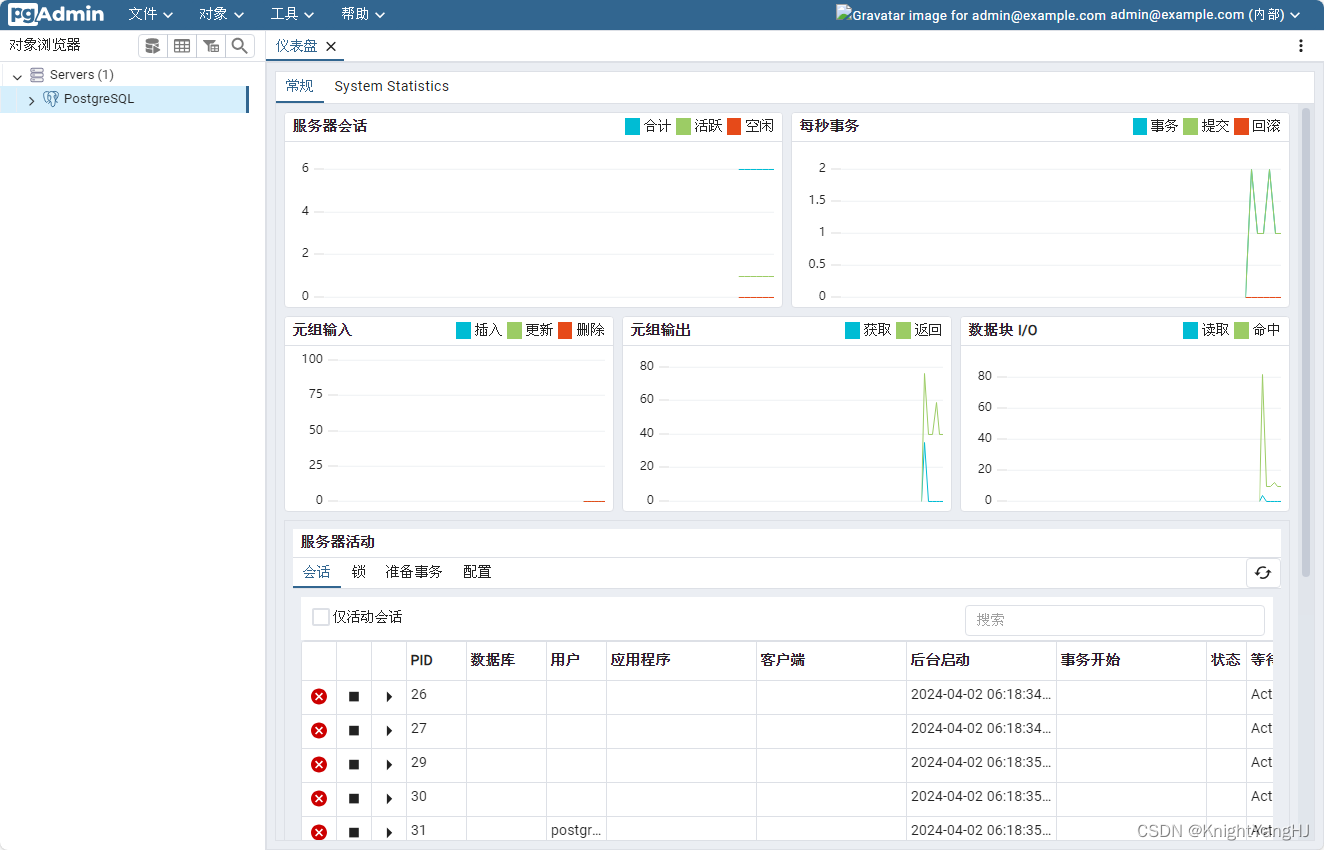Open the 帮助 menu

[x=362, y=14]
